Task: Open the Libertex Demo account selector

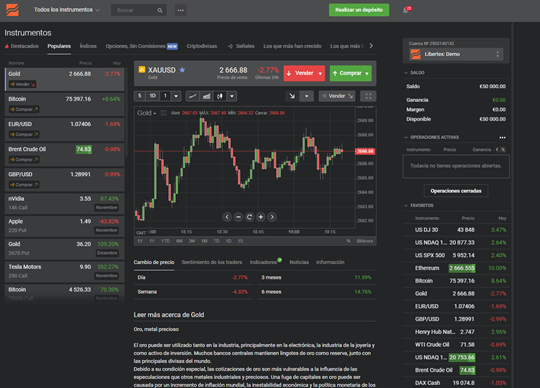Action: coord(456,54)
